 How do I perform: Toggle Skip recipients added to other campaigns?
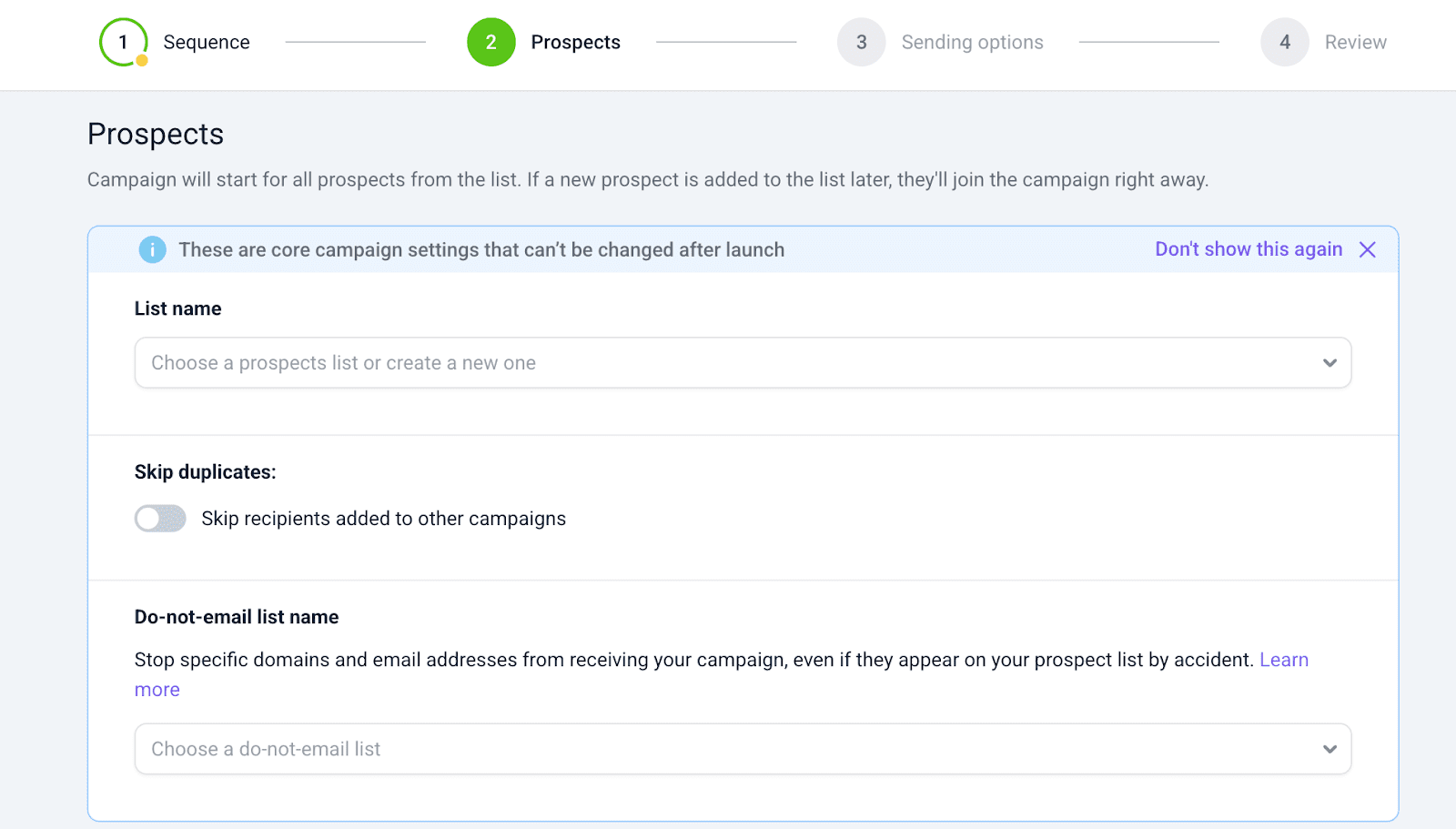point(160,519)
